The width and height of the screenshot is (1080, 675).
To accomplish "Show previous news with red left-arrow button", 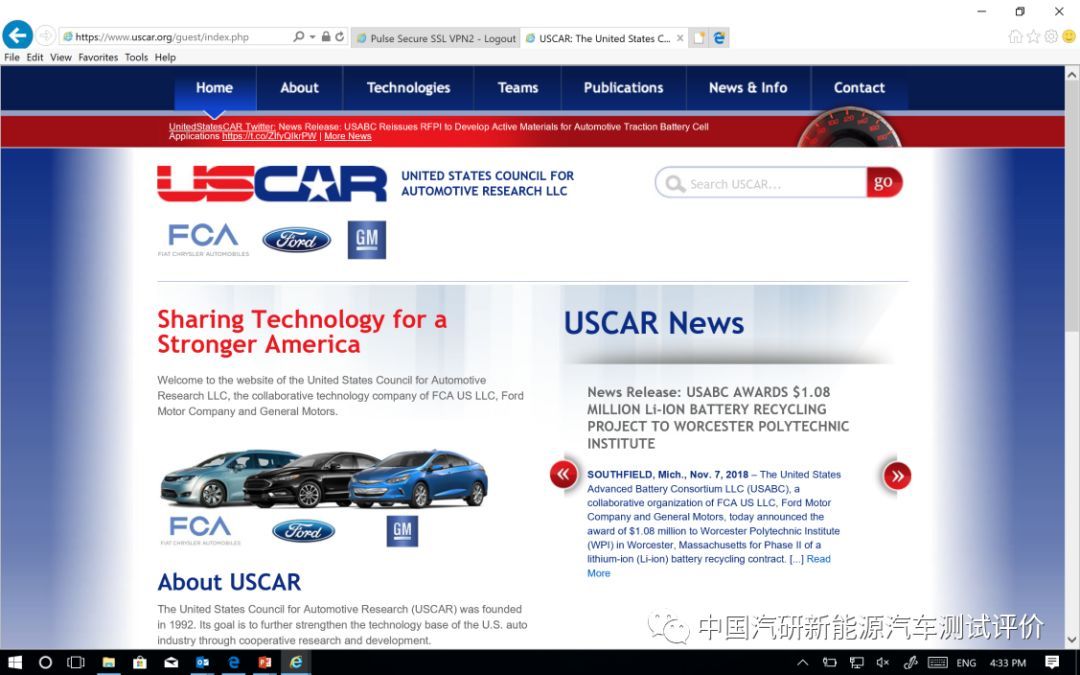I will pos(563,475).
